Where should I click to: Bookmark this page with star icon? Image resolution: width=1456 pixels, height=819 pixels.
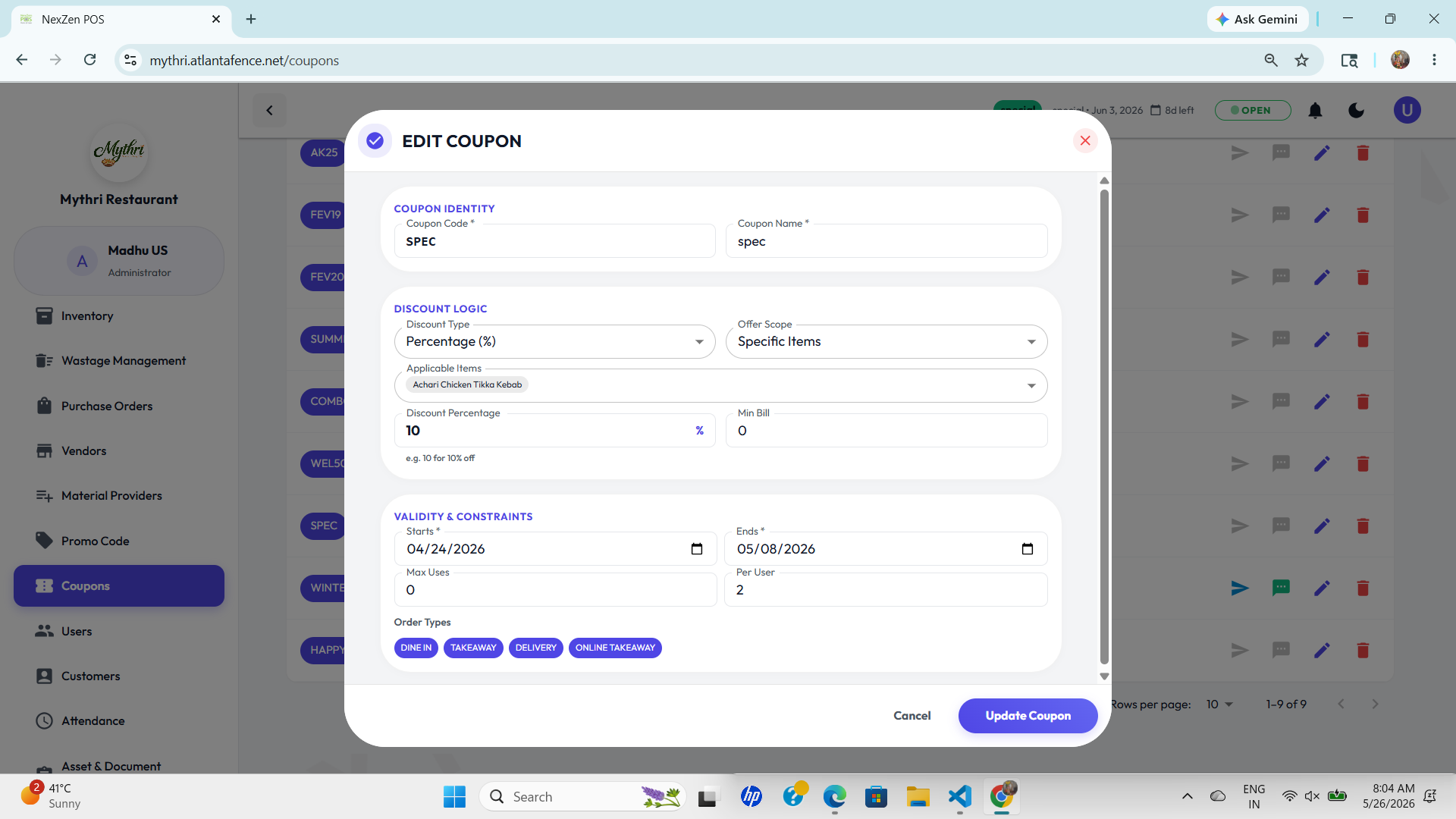(1301, 60)
